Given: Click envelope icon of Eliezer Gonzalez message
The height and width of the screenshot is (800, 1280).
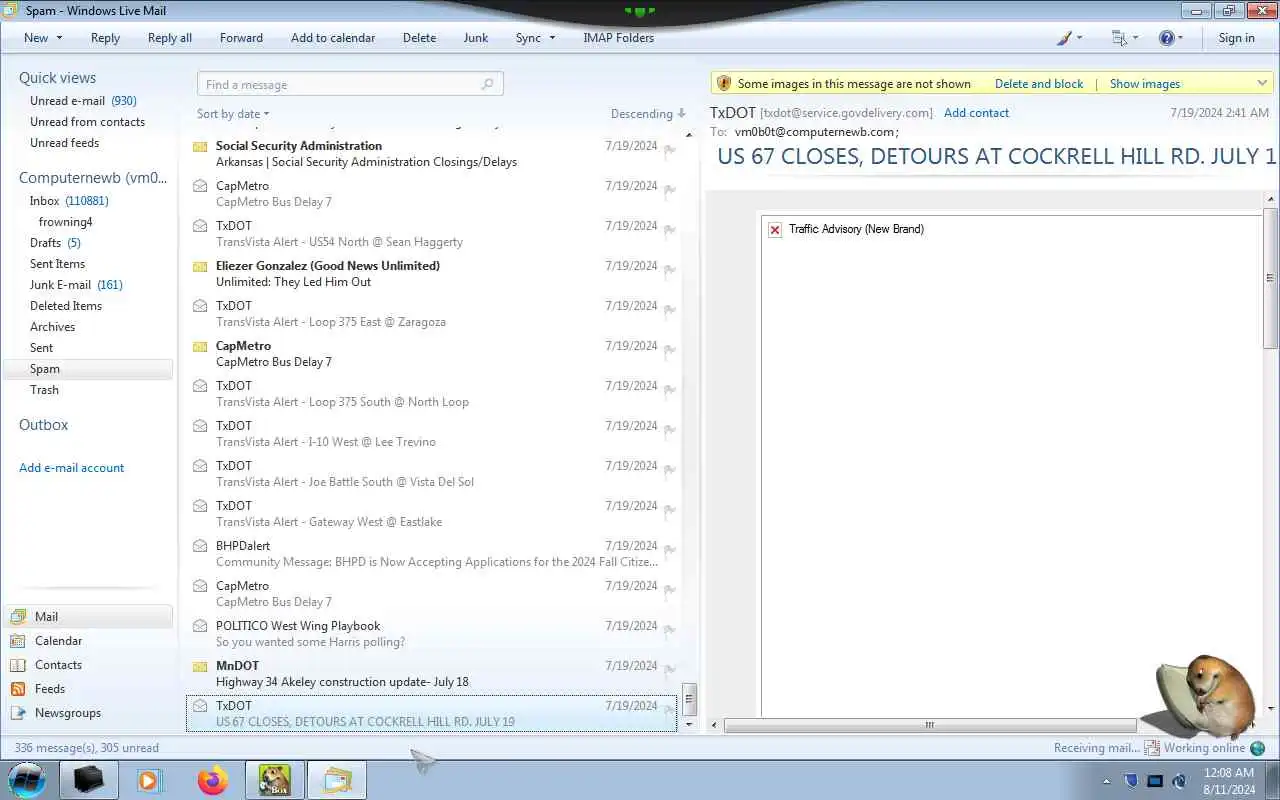Looking at the screenshot, I should (x=200, y=266).
